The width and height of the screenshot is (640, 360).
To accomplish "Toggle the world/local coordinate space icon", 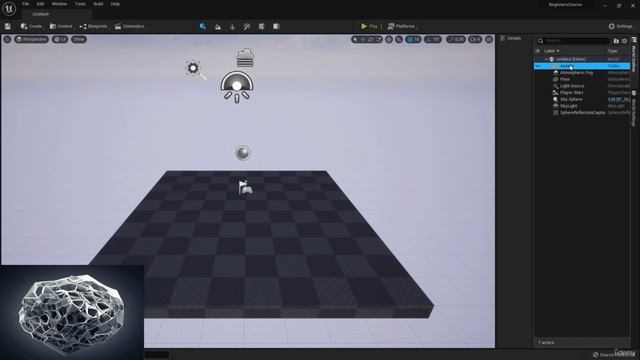I will [x=389, y=40].
